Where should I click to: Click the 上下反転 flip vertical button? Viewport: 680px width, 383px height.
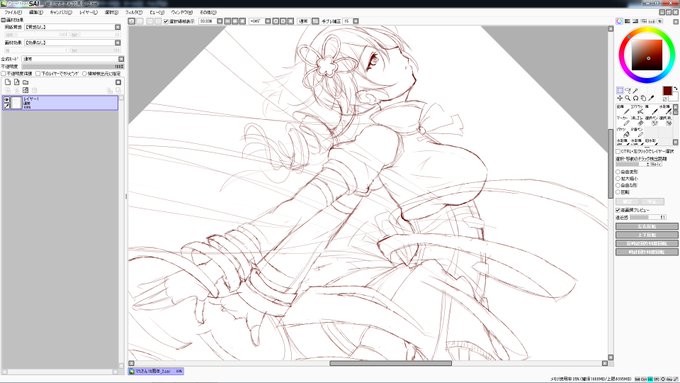point(647,235)
